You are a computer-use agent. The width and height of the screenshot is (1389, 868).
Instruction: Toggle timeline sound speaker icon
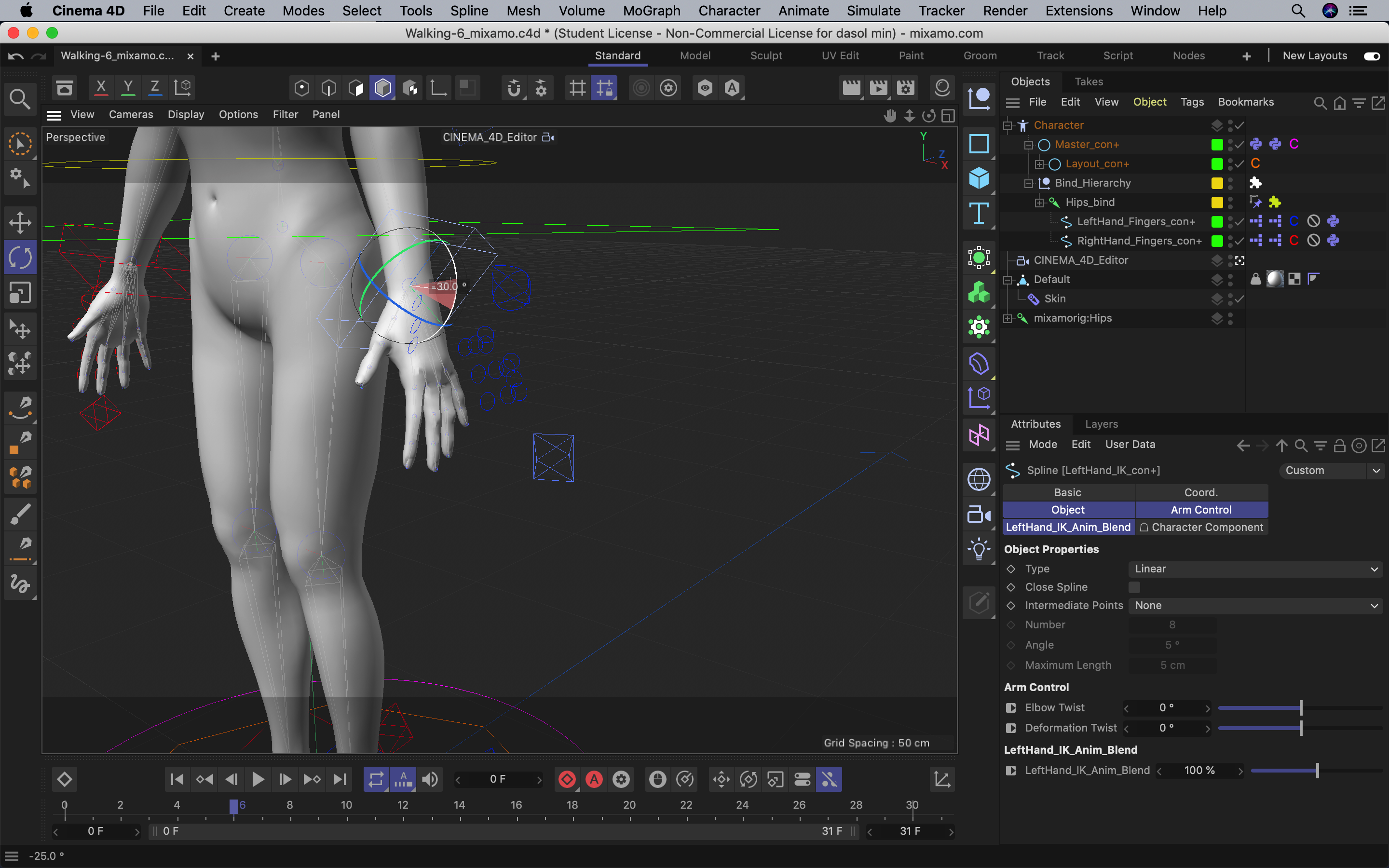[x=430, y=779]
